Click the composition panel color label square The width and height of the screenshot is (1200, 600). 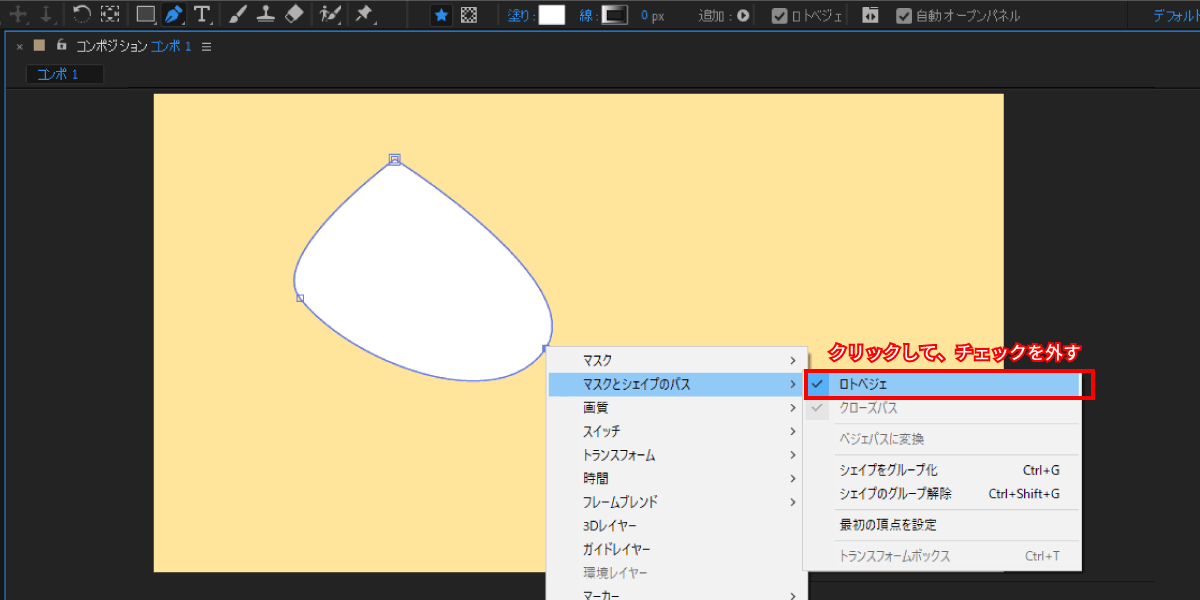(40, 45)
